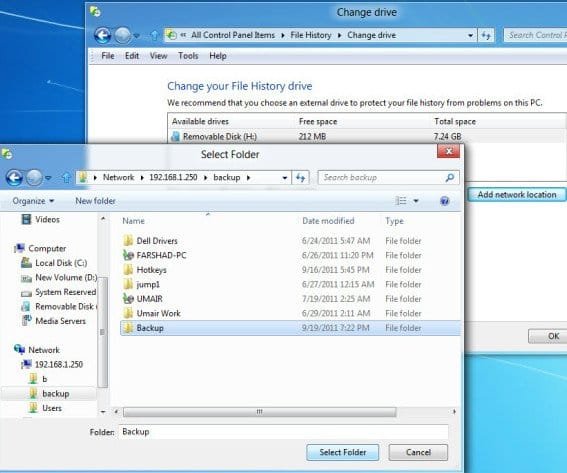Sort by Name column header
This screenshot has height=473, width=567.
tap(133, 221)
